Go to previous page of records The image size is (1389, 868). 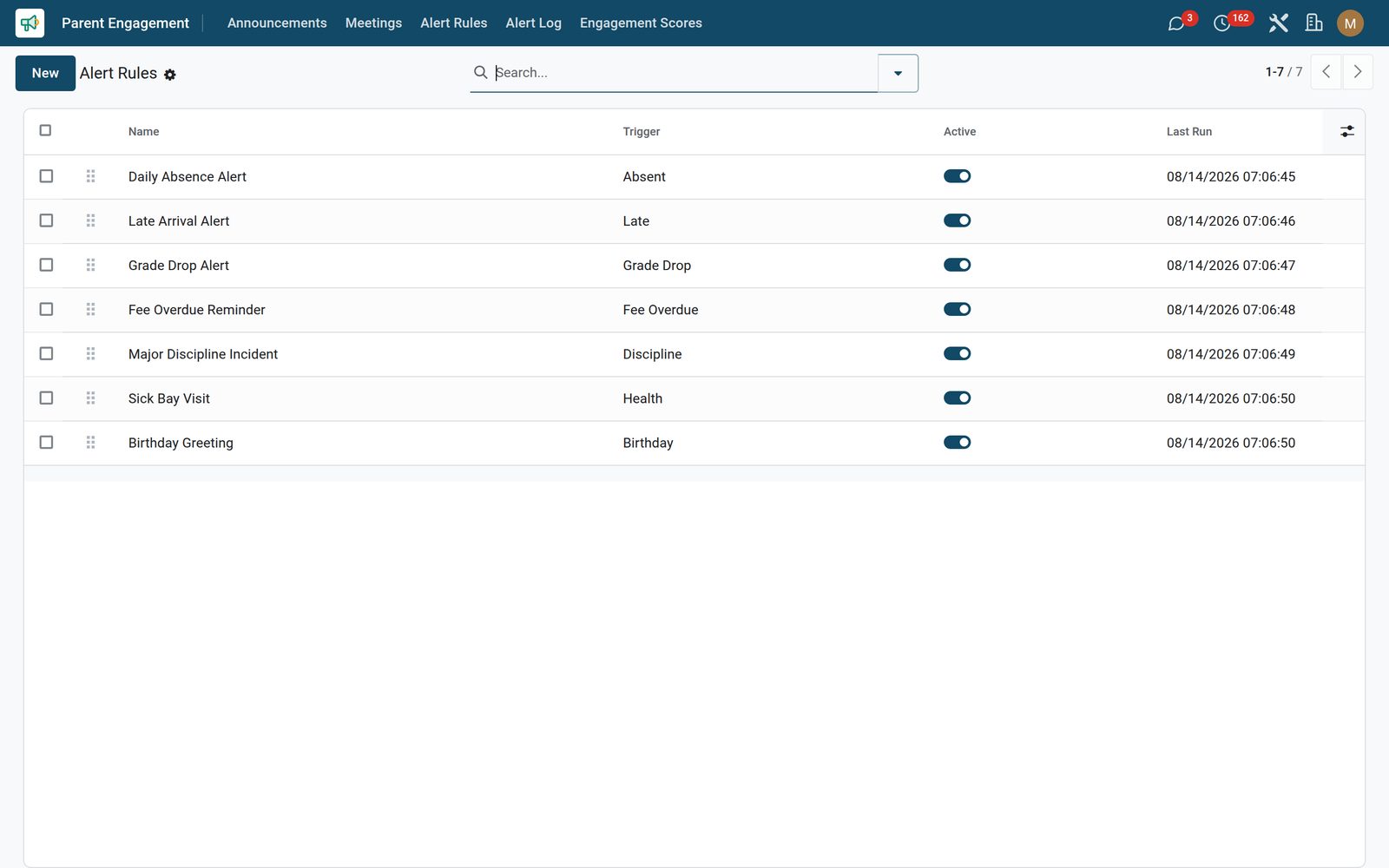click(x=1326, y=72)
